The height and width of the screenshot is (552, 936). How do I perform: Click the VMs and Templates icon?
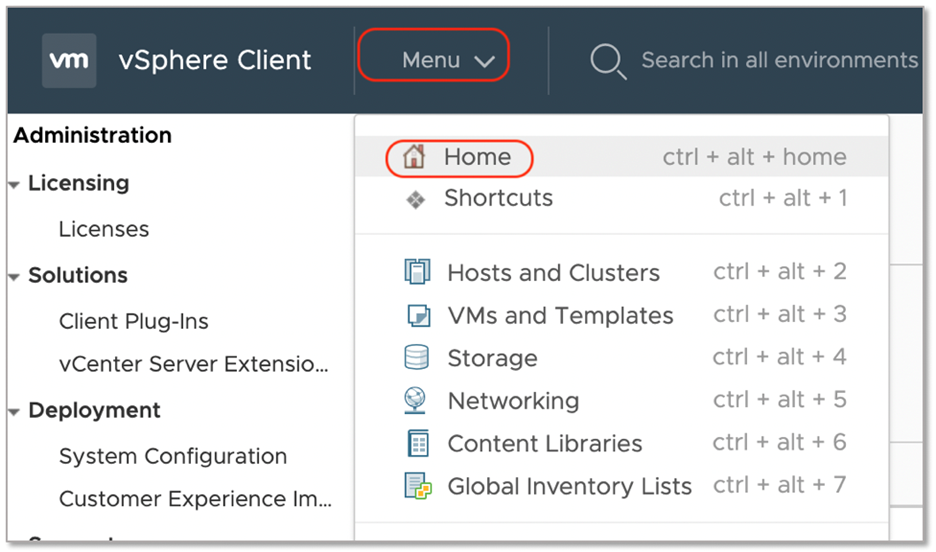[x=418, y=315]
